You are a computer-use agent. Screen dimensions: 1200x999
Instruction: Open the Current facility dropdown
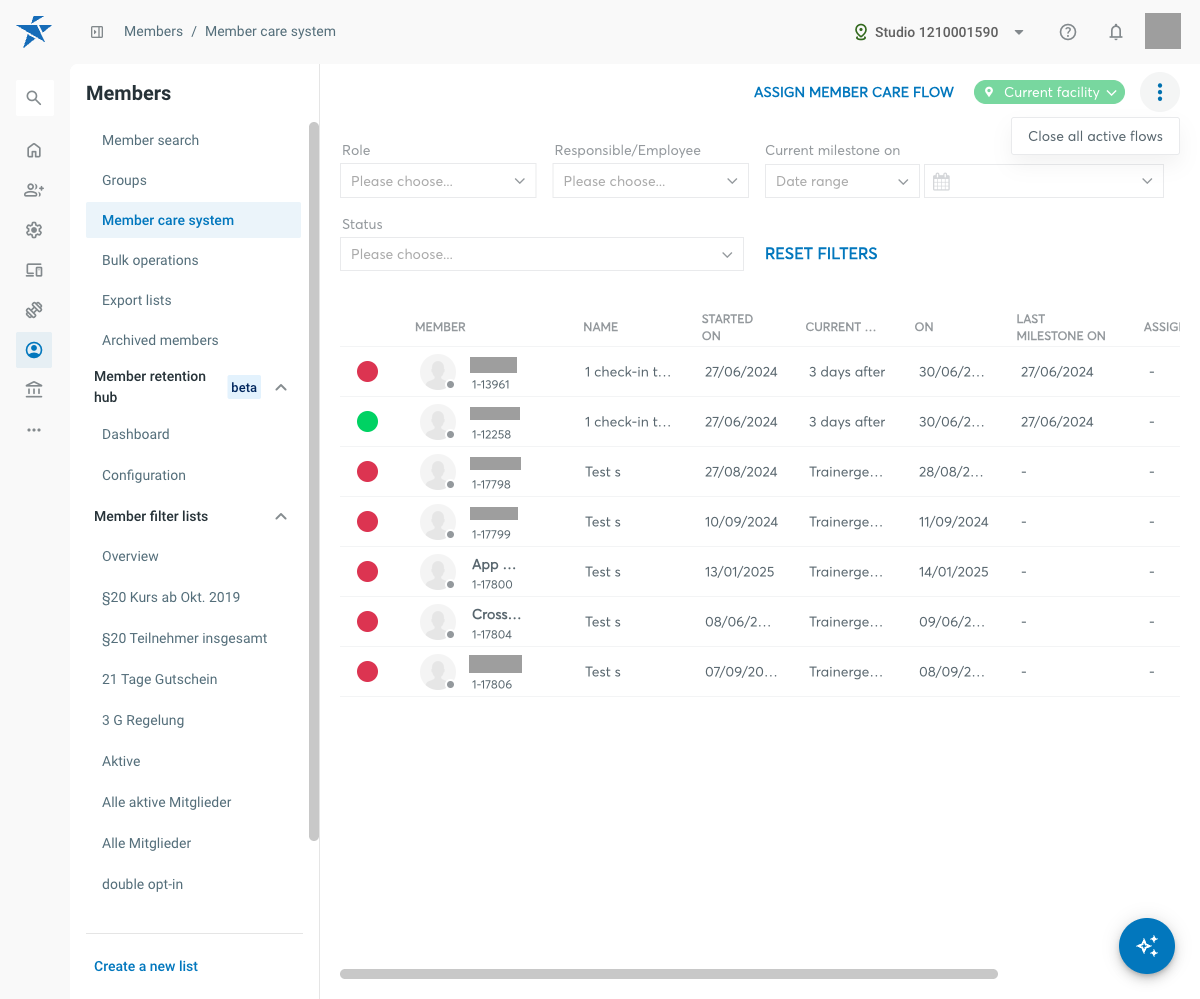1049,92
